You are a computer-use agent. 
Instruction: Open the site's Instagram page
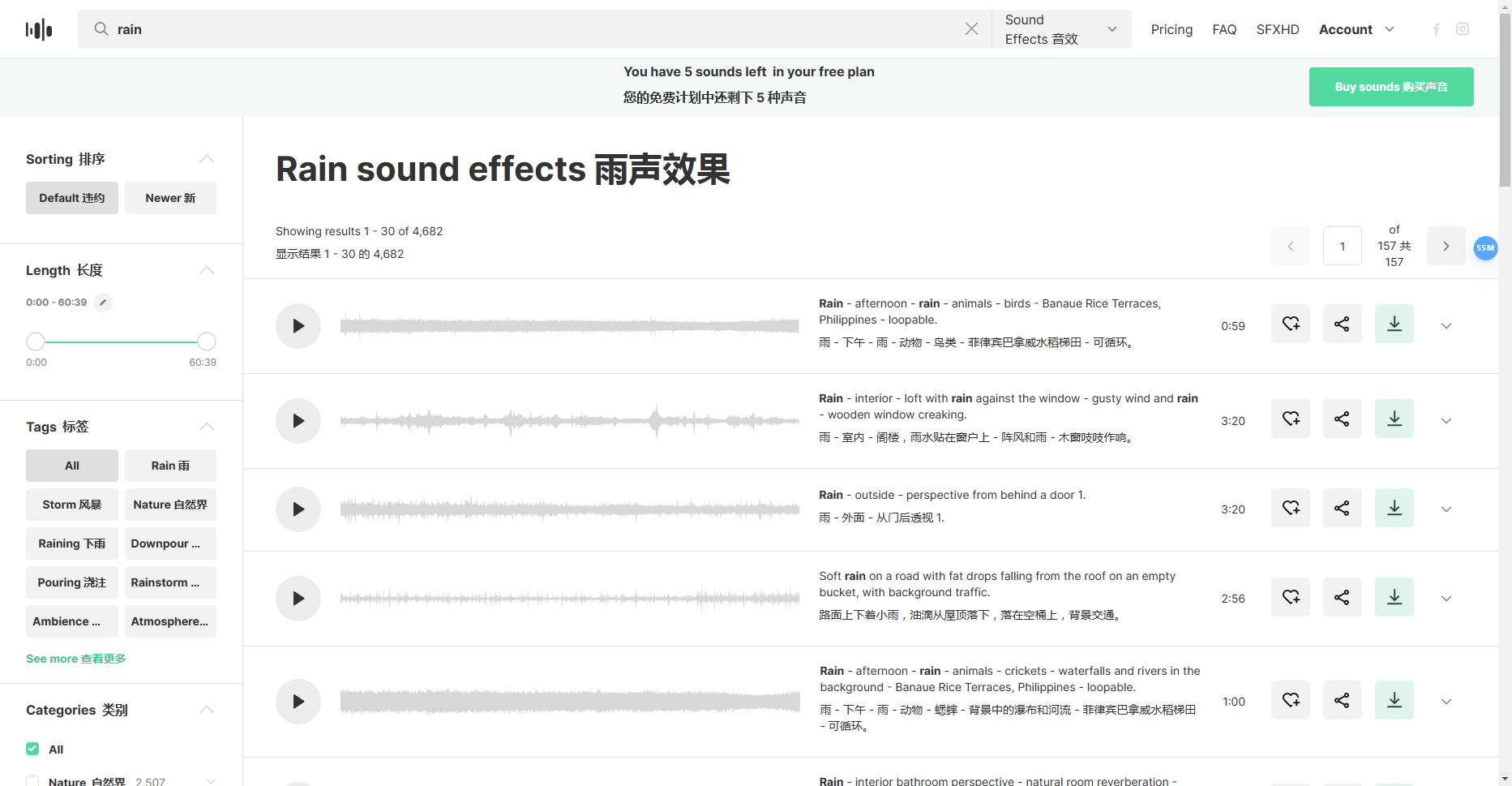click(x=1463, y=28)
